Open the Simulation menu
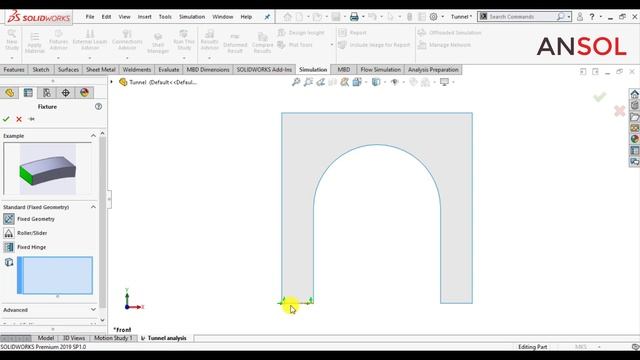Image resolution: width=640 pixels, height=360 pixels. click(x=192, y=17)
